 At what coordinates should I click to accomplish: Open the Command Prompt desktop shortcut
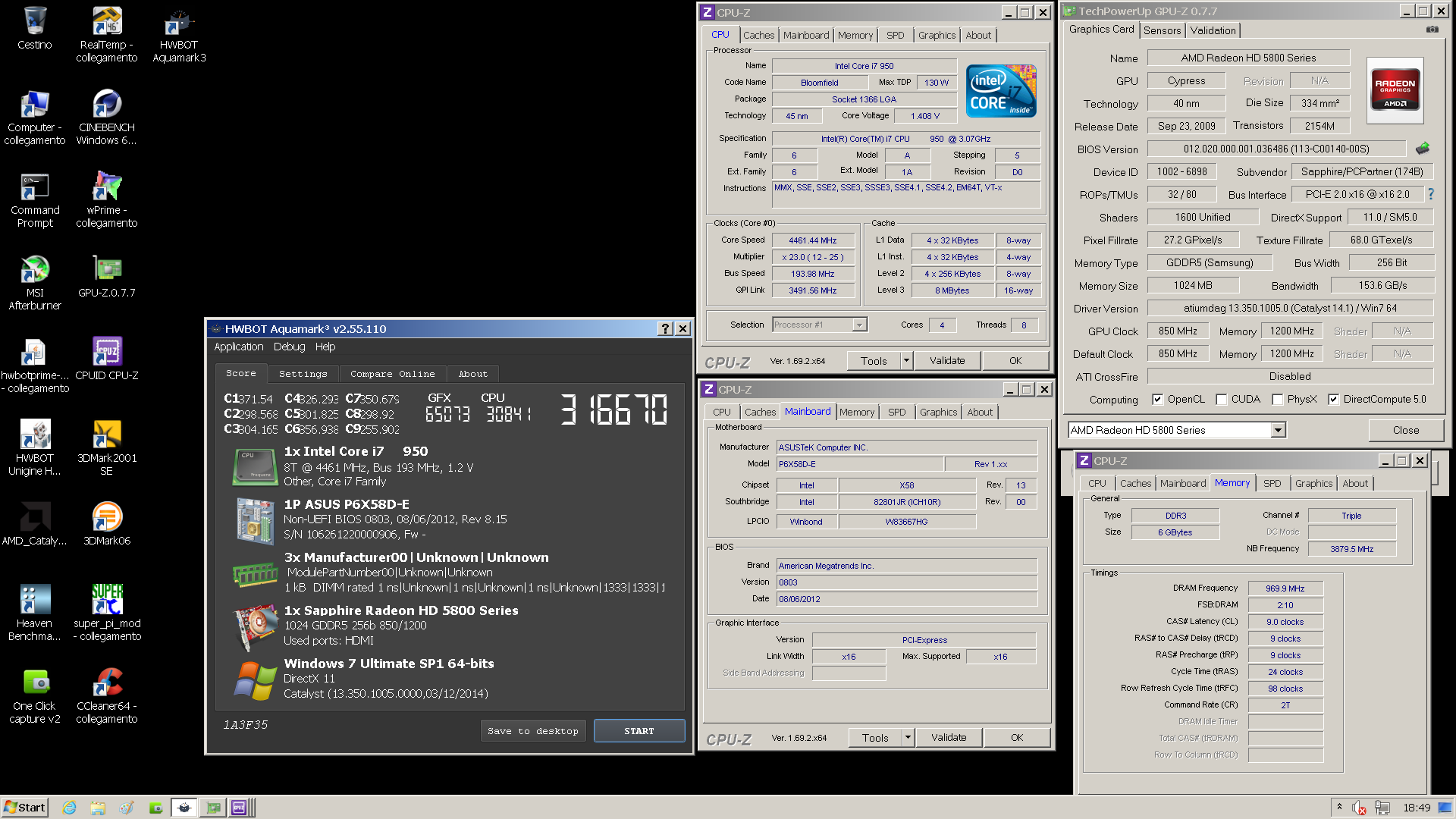[x=35, y=200]
